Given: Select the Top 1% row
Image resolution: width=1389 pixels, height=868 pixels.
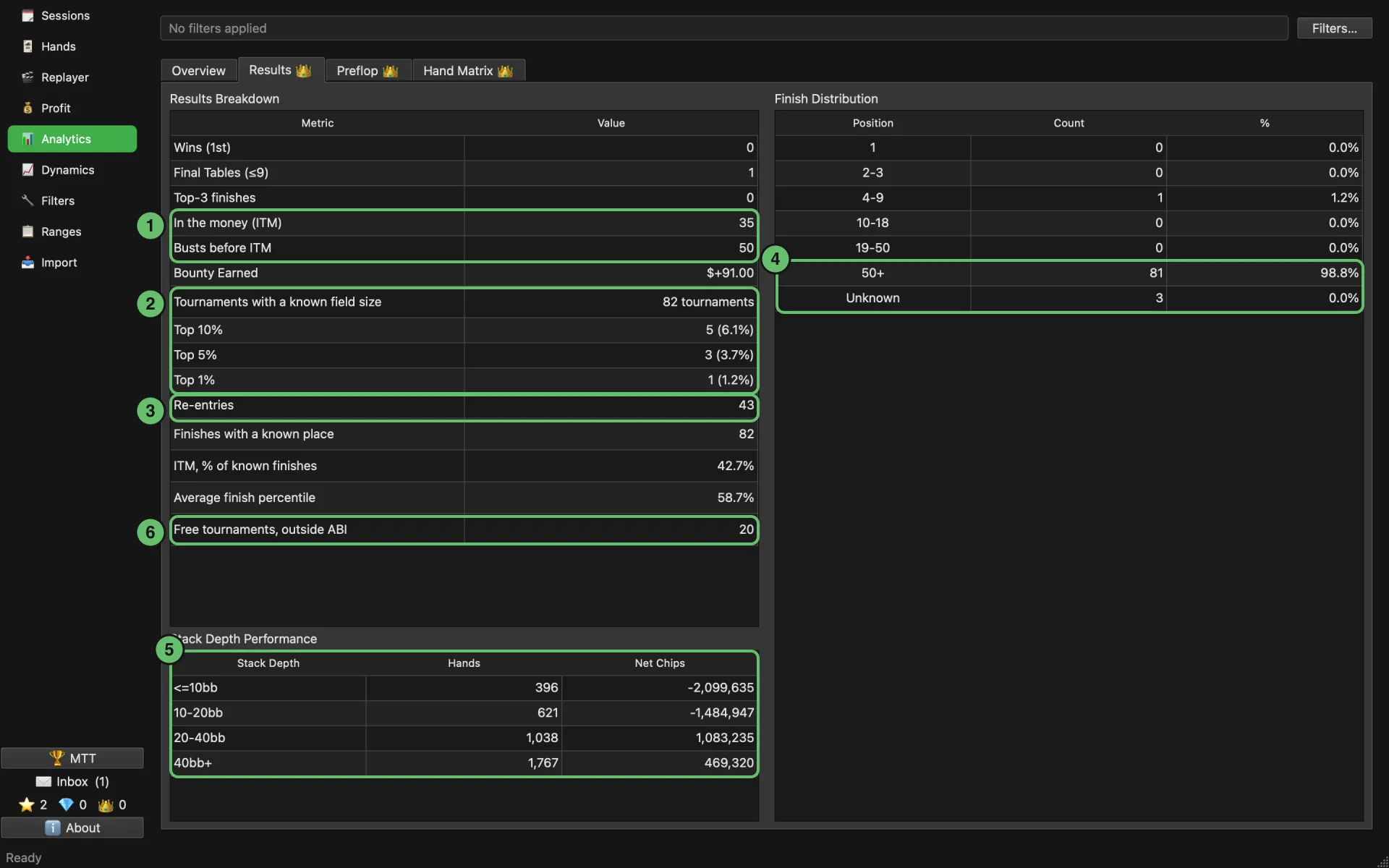Looking at the screenshot, I should pos(464,380).
